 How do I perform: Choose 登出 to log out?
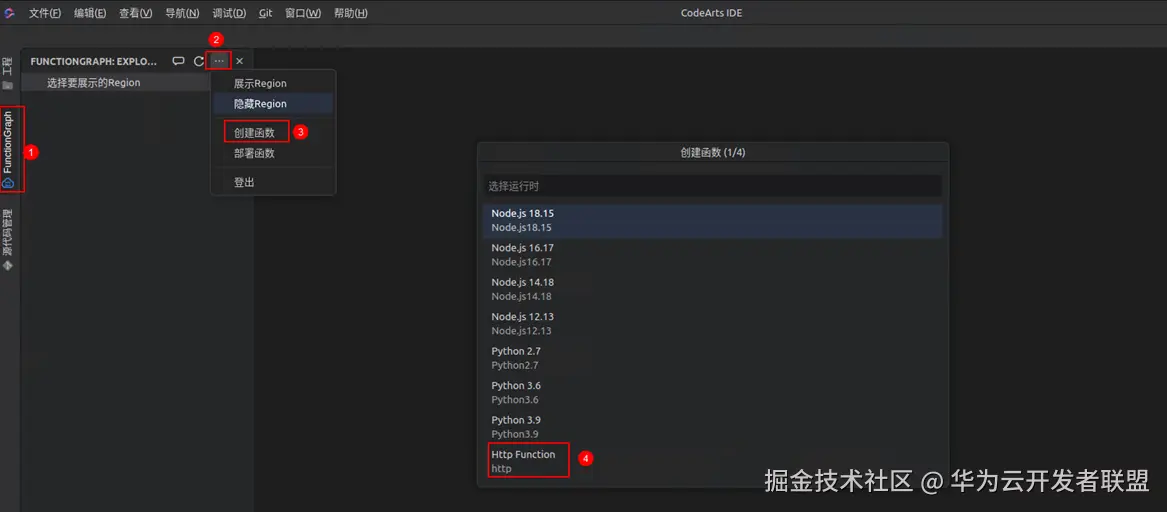[x=273, y=182]
